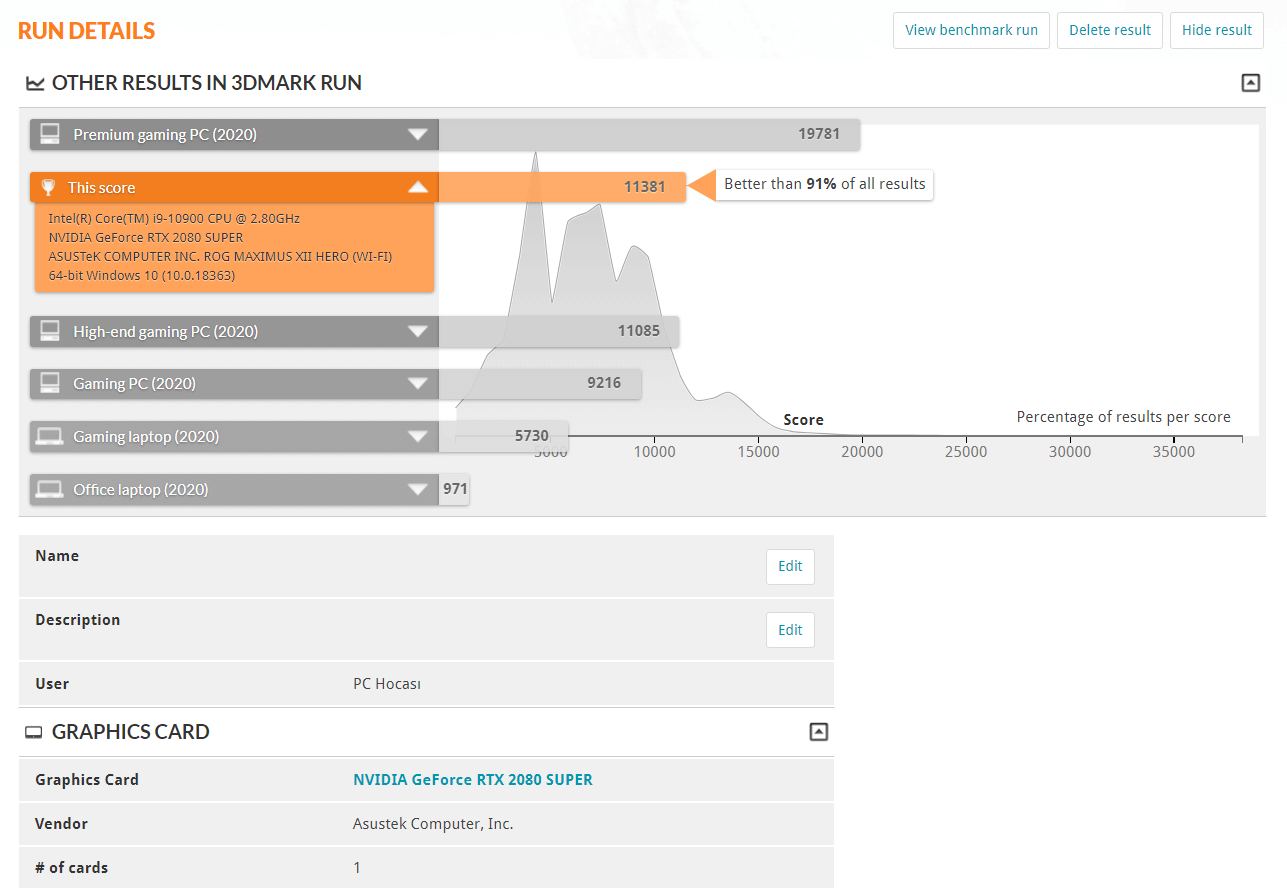Click the Gaming PC (2020) desktop icon

50,384
